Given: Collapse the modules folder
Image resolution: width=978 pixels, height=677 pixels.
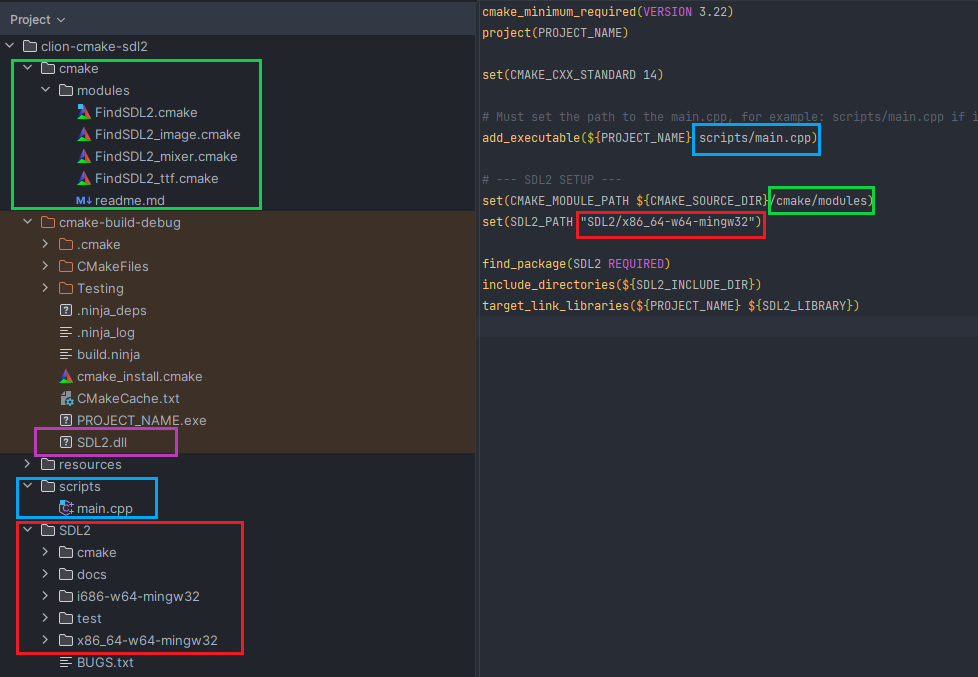Looking at the screenshot, I should 45,90.
